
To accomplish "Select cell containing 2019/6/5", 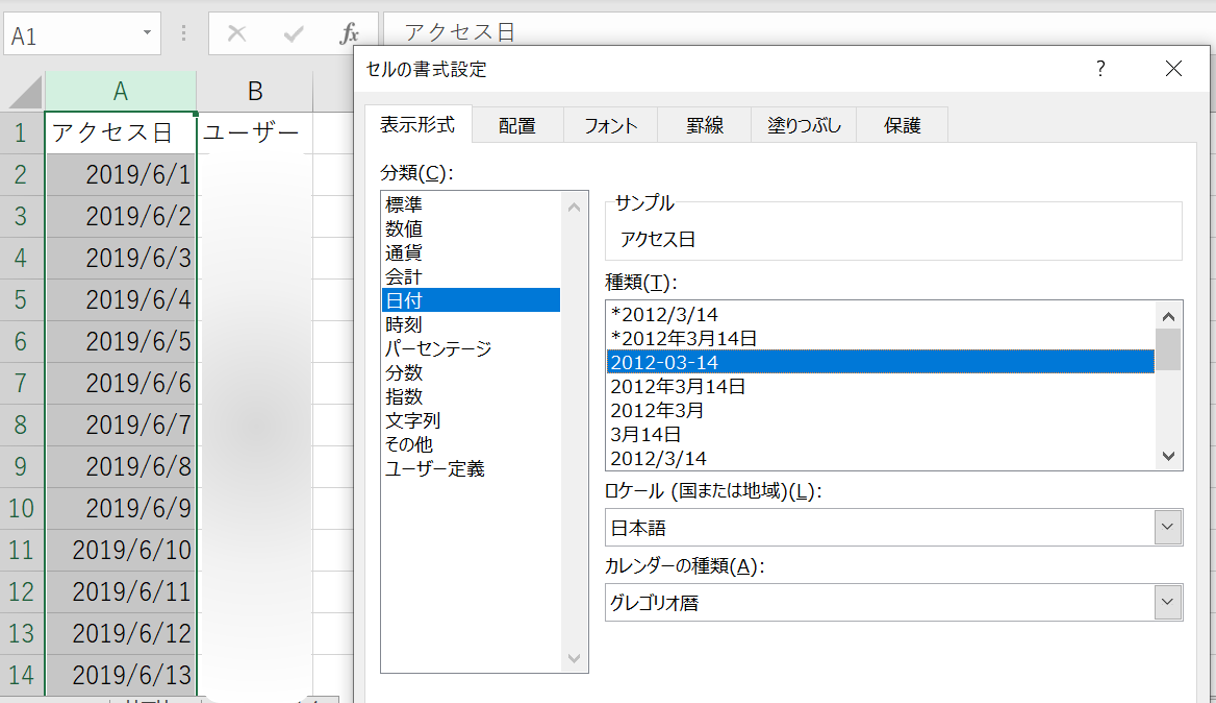I will click(x=121, y=342).
